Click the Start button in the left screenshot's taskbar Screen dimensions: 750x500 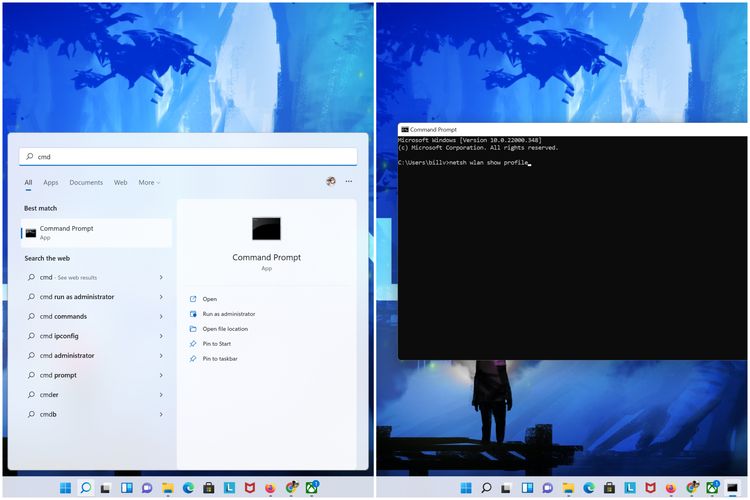[66, 488]
